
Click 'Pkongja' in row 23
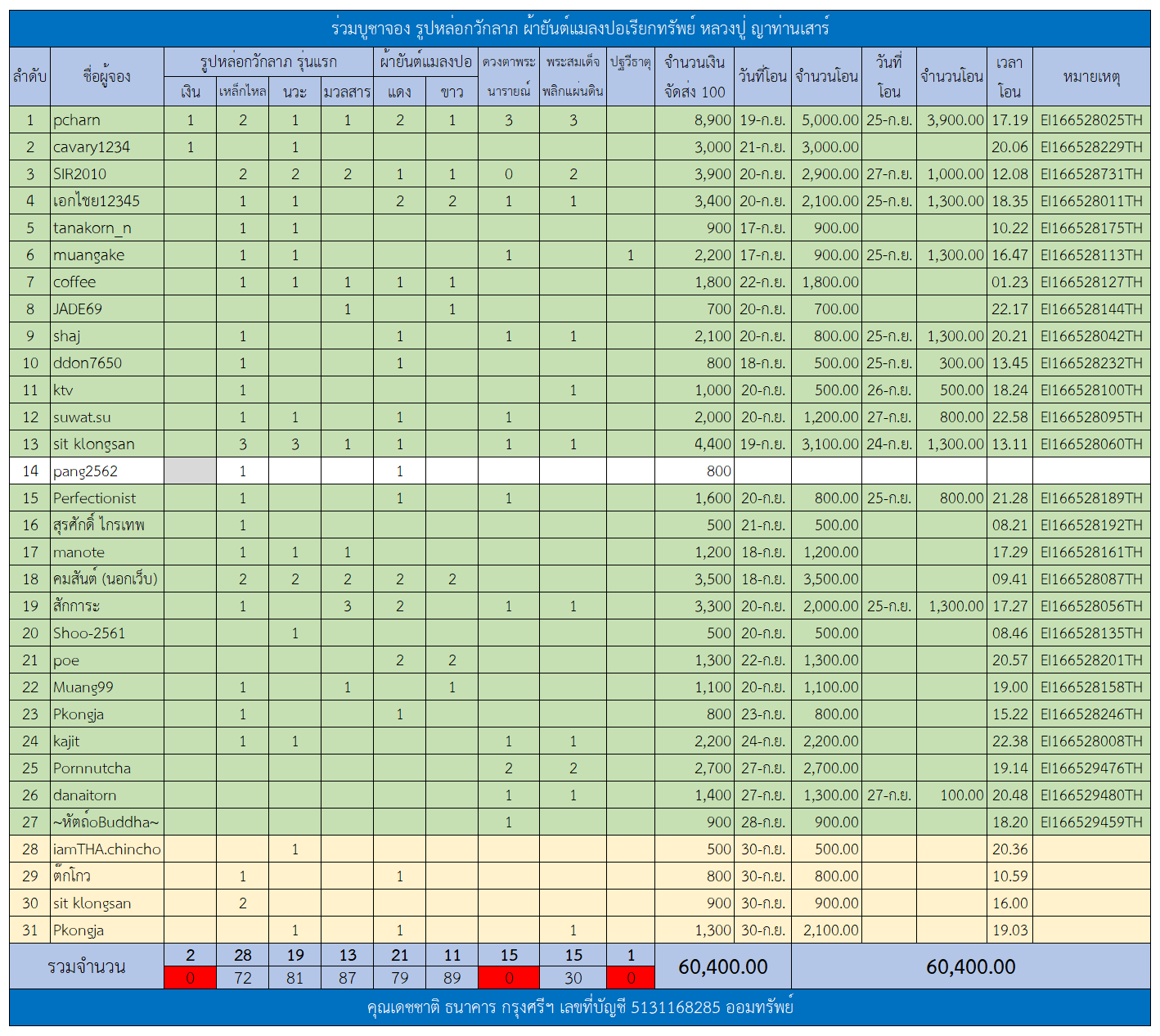[x=107, y=714]
